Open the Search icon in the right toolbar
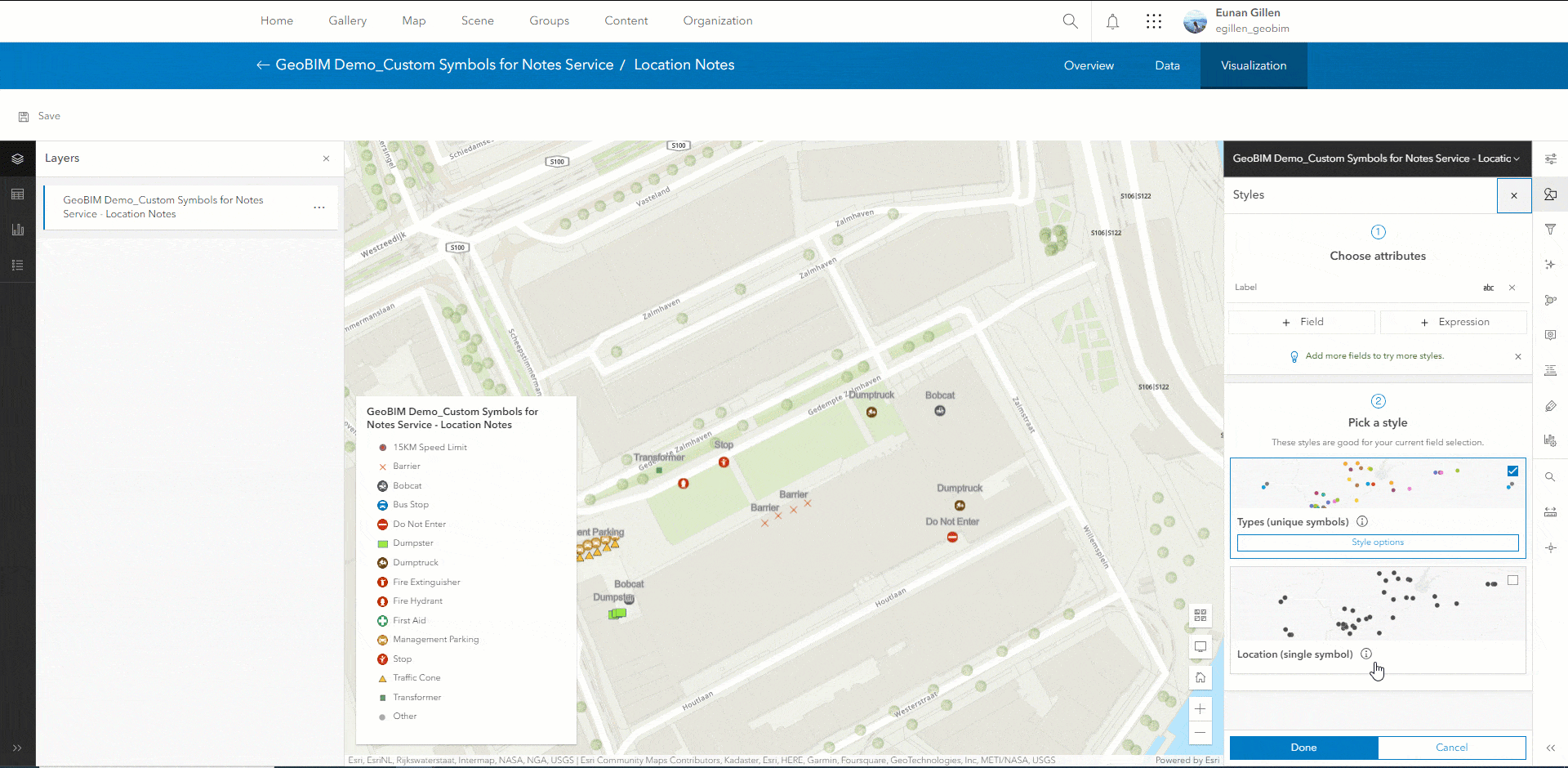This screenshot has height=768, width=1568. 1551,476
